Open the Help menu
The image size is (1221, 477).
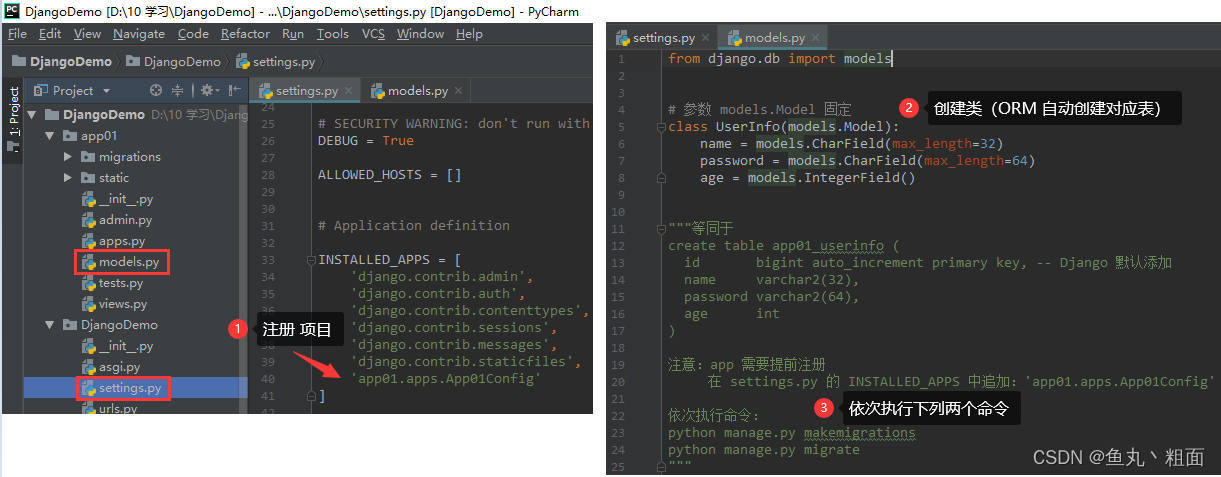click(x=469, y=34)
